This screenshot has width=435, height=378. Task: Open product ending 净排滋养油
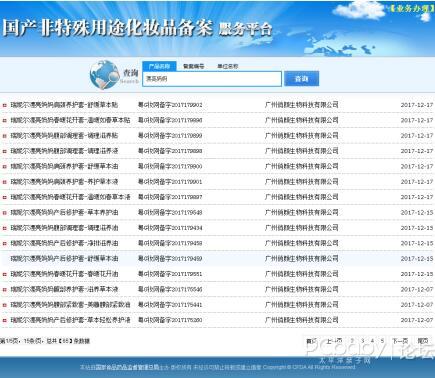click(x=64, y=243)
